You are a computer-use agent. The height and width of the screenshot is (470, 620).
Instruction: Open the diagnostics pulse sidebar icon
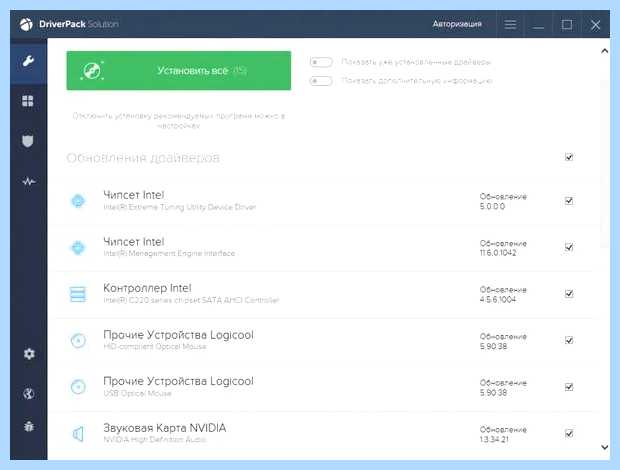[x=28, y=181]
